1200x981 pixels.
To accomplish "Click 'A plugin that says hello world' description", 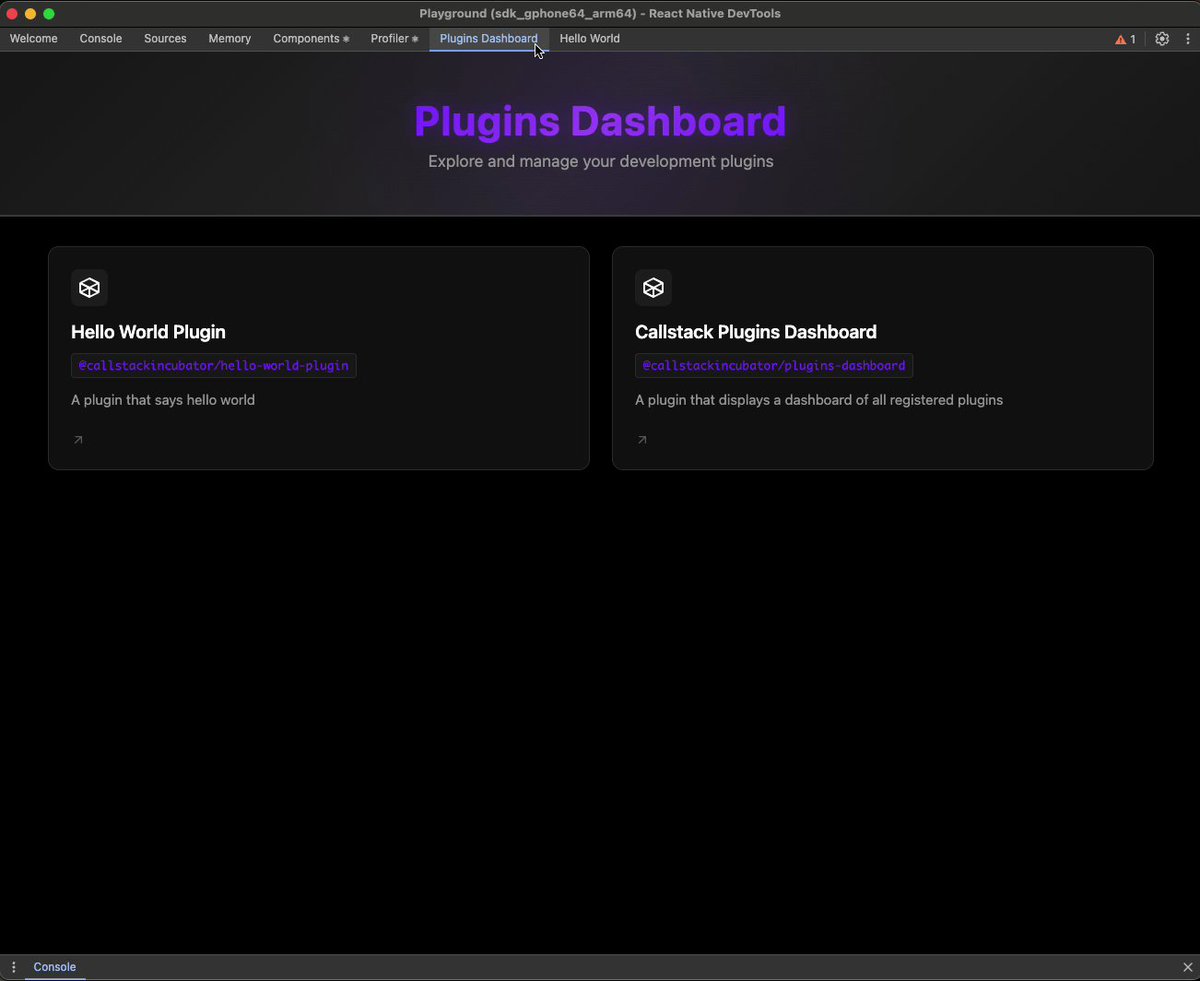I will point(163,400).
